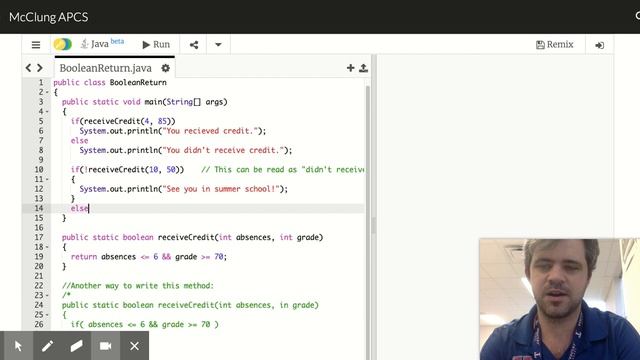Select the highlighter marker tool
Viewport: 640px width, 360px height.
[x=76, y=346]
